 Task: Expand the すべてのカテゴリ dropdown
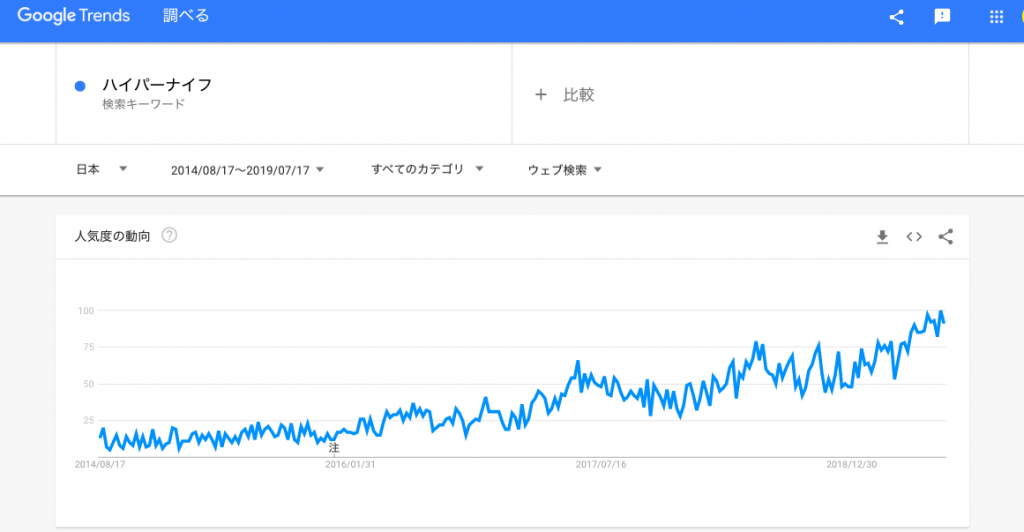point(427,170)
